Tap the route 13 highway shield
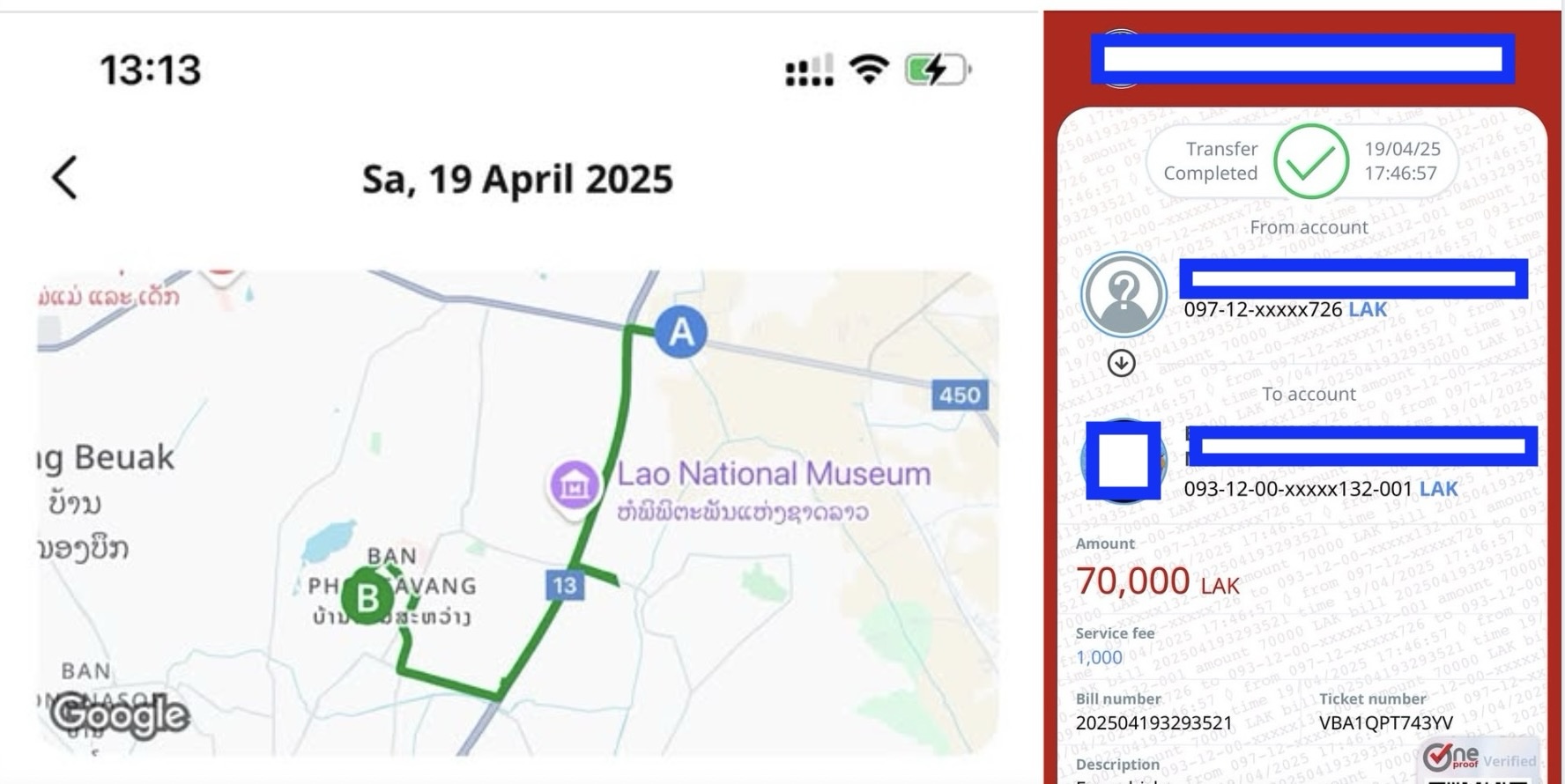Image resolution: width=1565 pixels, height=784 pixels. pos(564,586)
